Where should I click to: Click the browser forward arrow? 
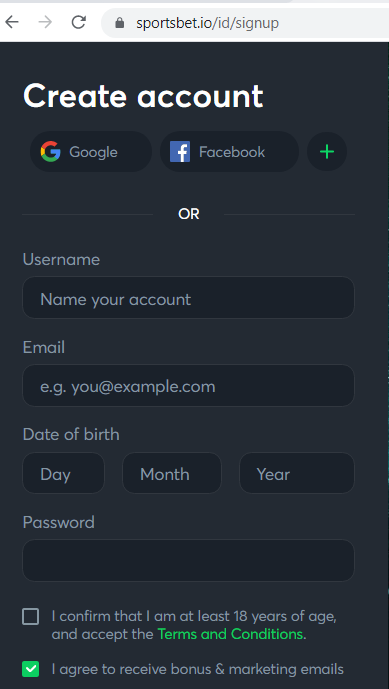pos(45,22)
